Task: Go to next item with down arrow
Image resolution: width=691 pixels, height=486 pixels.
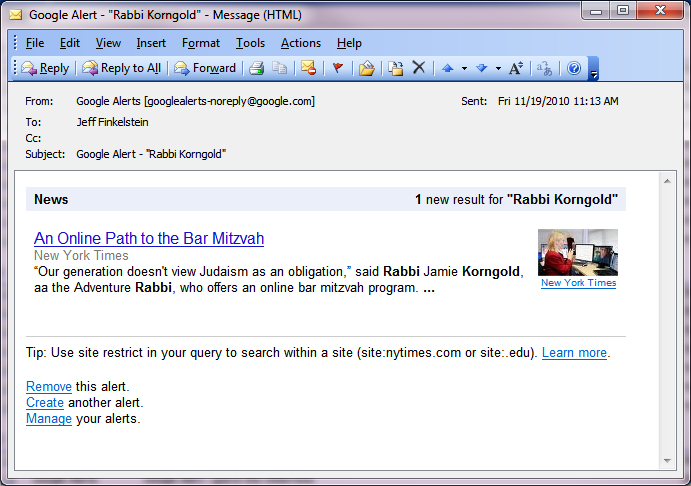Action: point(482,68)
